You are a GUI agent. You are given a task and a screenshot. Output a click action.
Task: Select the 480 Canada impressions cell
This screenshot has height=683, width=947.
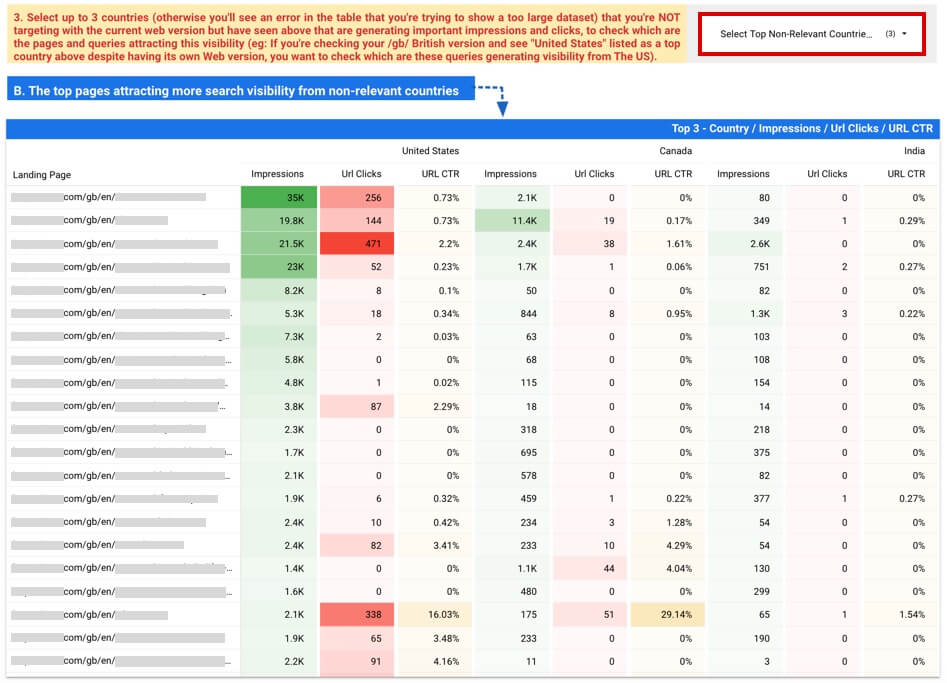[x=512, y=591]
